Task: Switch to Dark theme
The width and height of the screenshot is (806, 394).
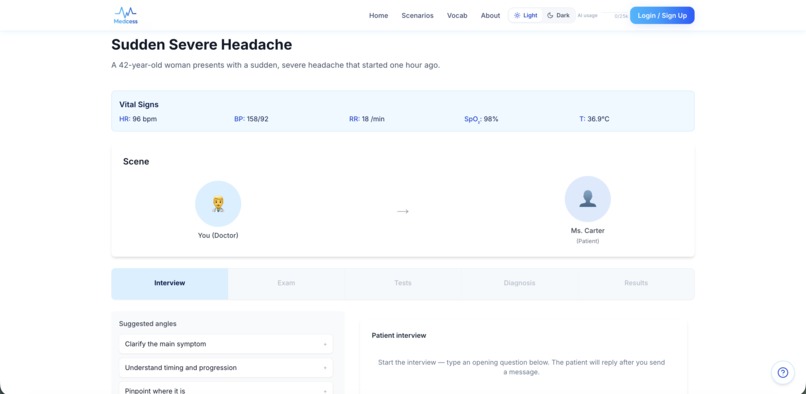Action: pyautogui.click(x=558, y=15)
